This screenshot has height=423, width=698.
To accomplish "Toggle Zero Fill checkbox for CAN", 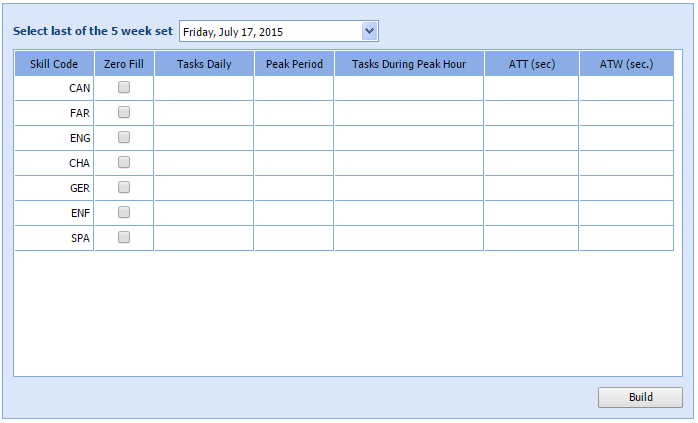I will [x=124, y=88].
